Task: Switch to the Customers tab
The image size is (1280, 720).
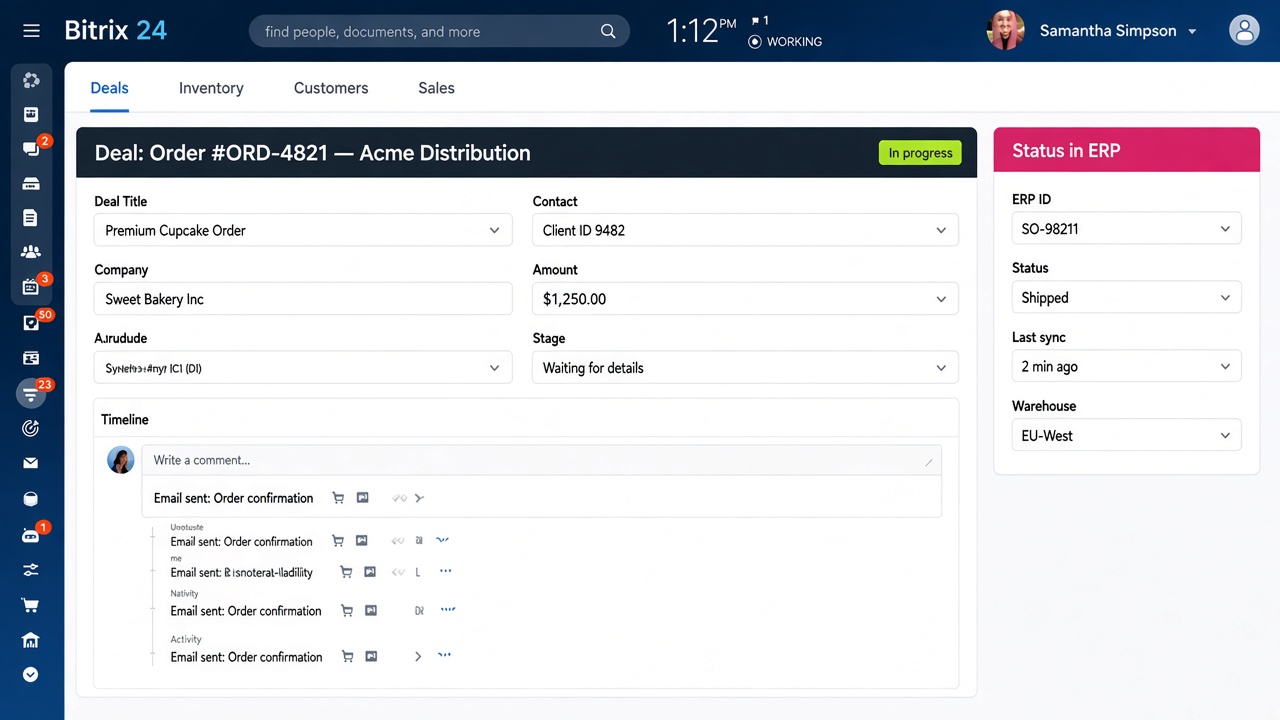Action: click(x=331, y=88)
